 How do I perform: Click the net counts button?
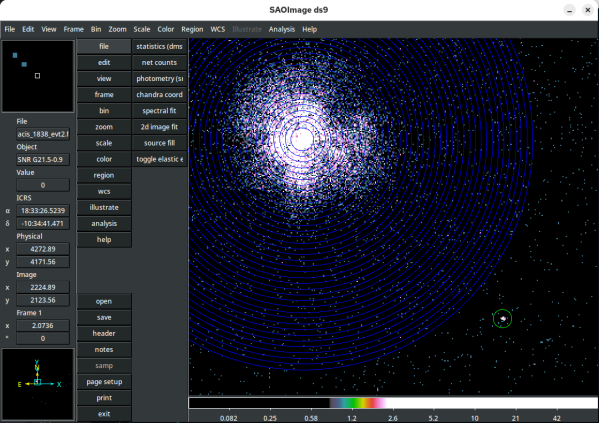159,62
